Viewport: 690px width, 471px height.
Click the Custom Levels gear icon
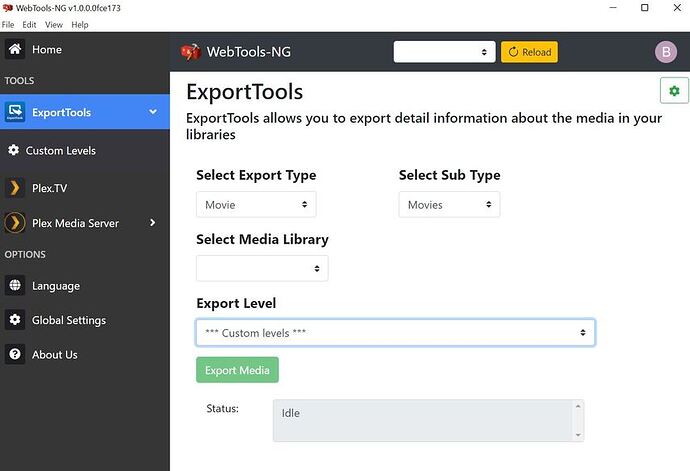click(x=14, y=150)
